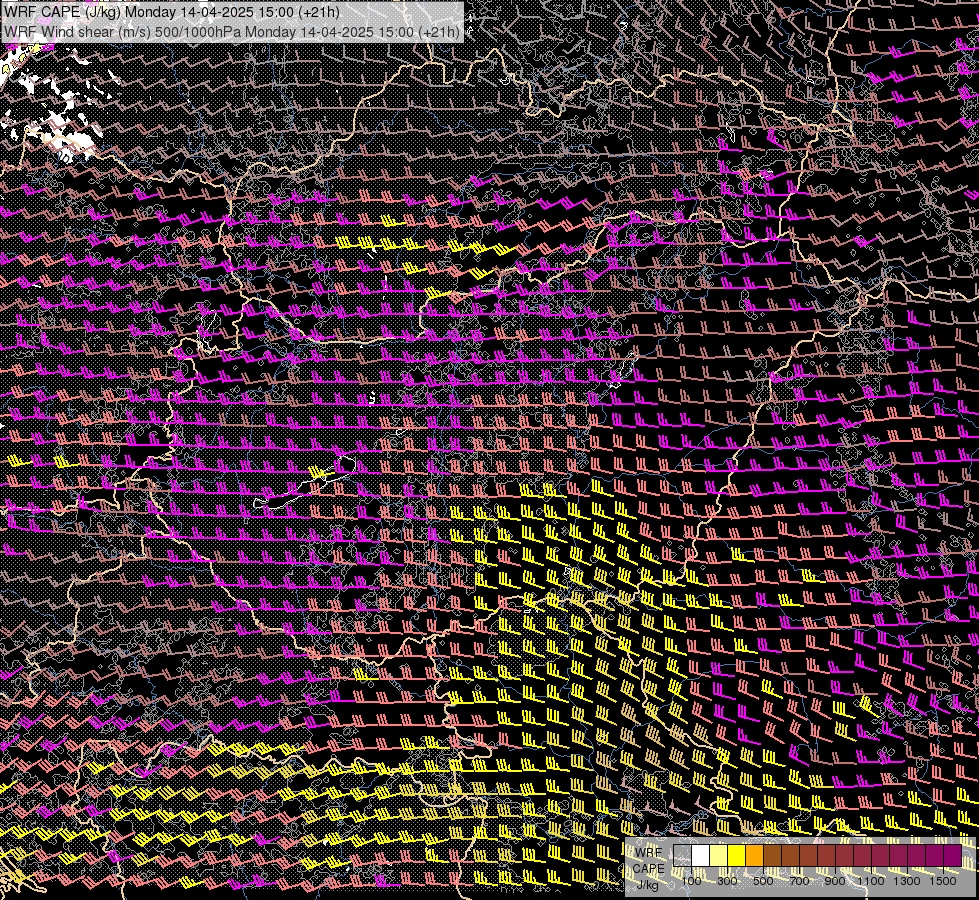Click the 900 legend scale label
Screen dimensions: 979x900
tap(835, 881)
